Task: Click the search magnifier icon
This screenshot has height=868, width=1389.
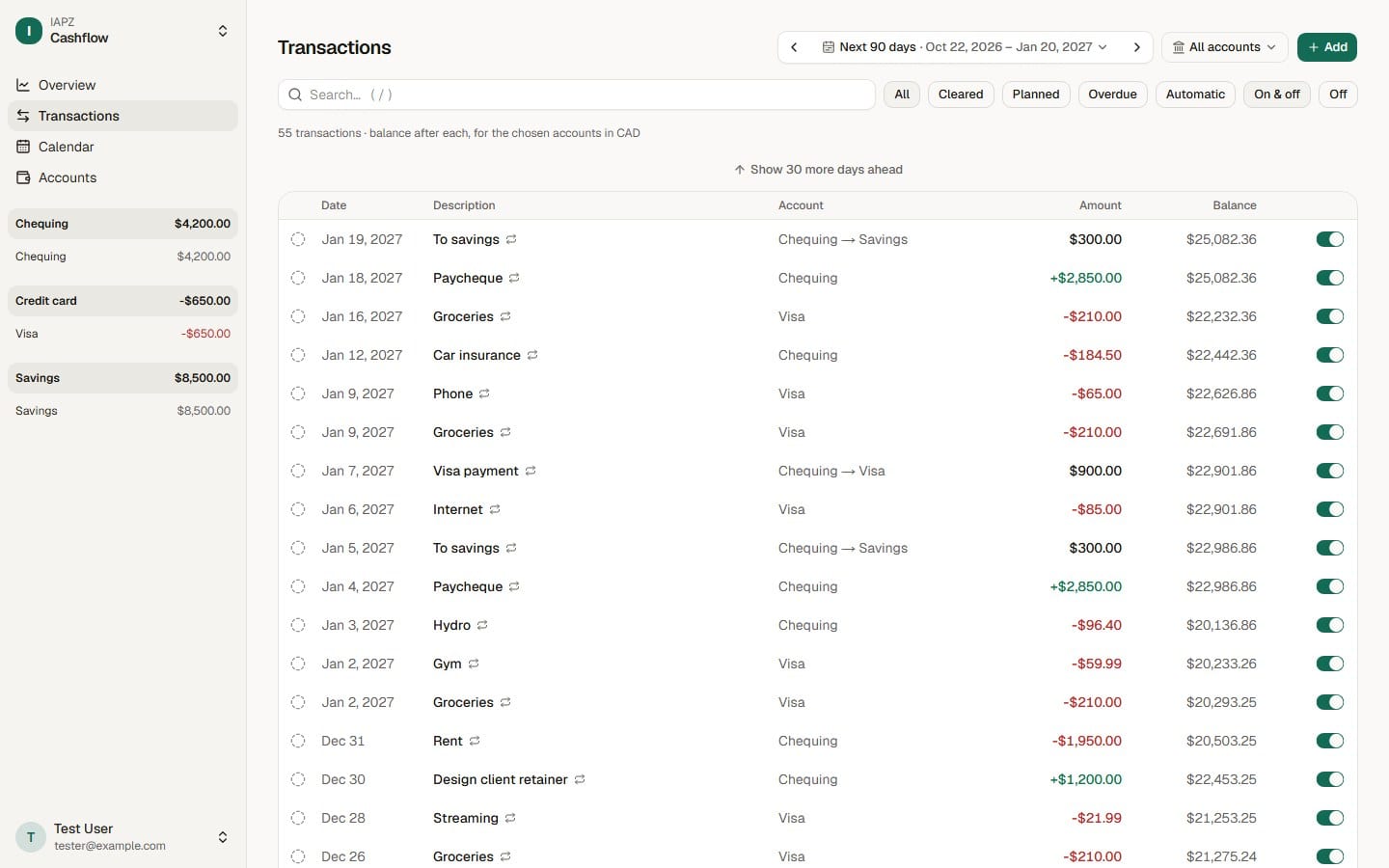Action: click(295, 95)
